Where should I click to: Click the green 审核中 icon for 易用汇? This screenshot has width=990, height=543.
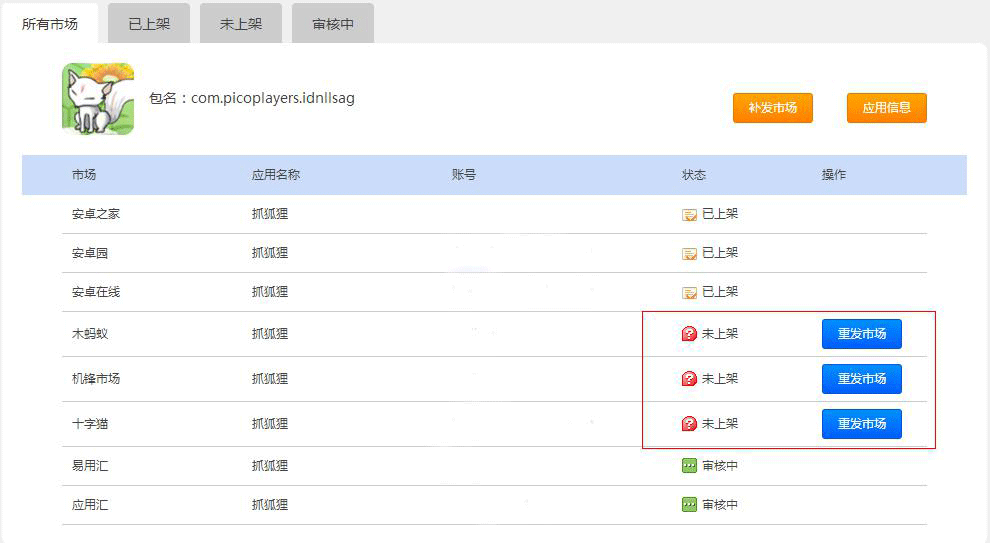coord(689,466)
